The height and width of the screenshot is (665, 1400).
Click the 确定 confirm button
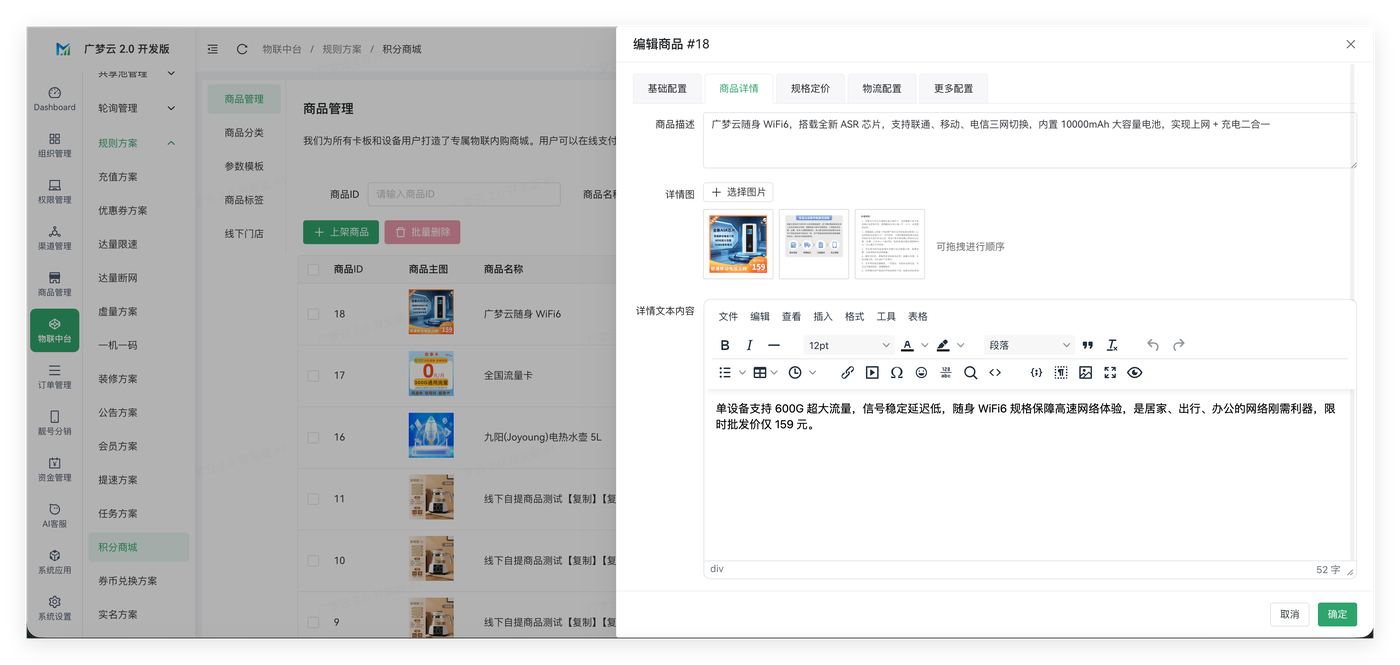[x=1337, y=614]
